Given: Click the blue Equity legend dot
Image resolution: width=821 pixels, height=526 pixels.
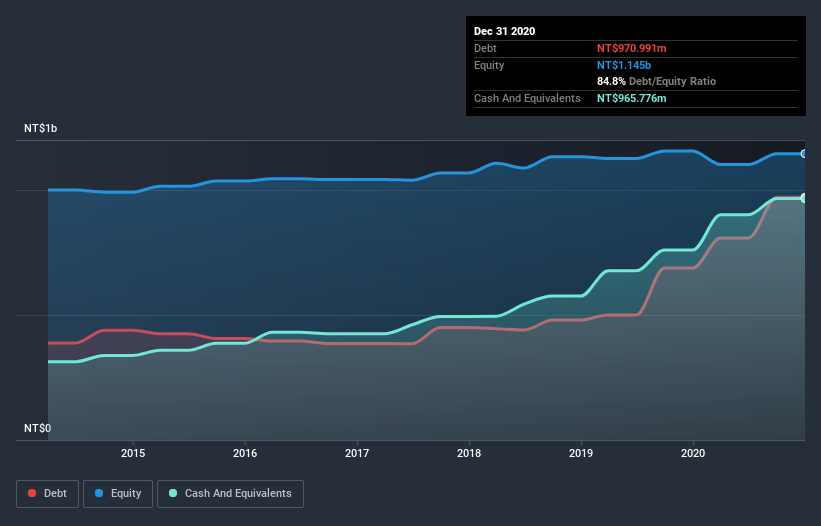Looking at the screenshot, I should click(99, 493).
